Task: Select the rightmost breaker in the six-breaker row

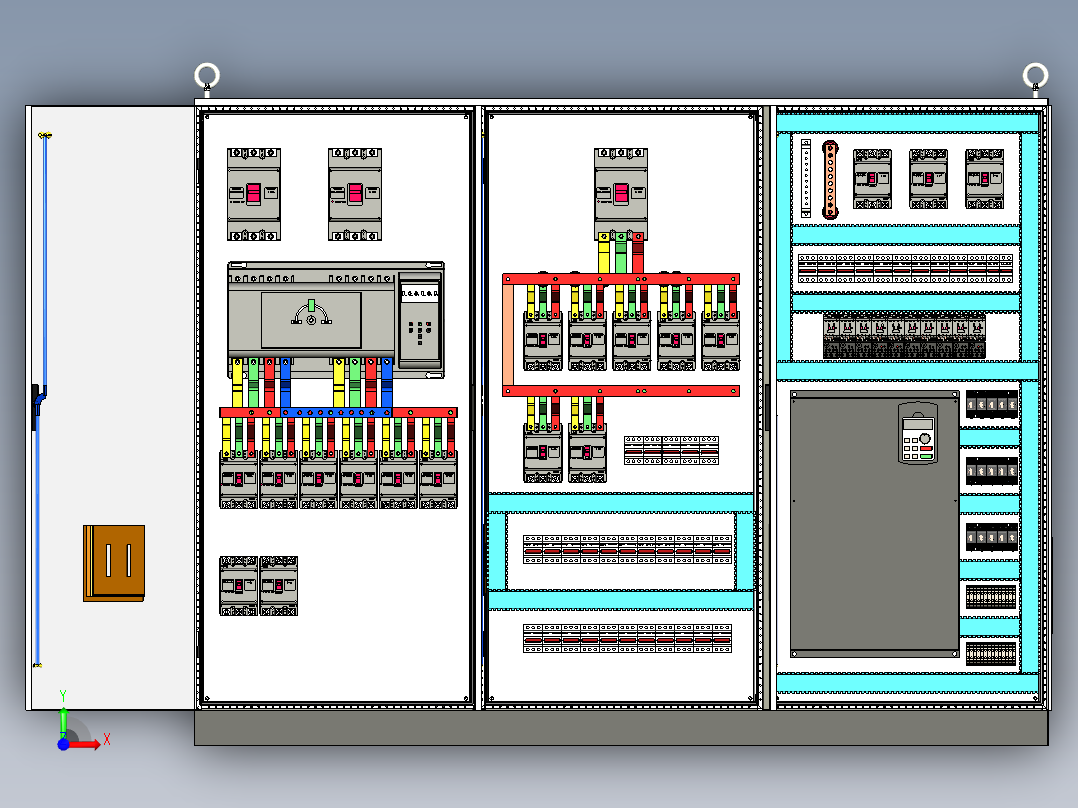Action: [x=439, y=479]
